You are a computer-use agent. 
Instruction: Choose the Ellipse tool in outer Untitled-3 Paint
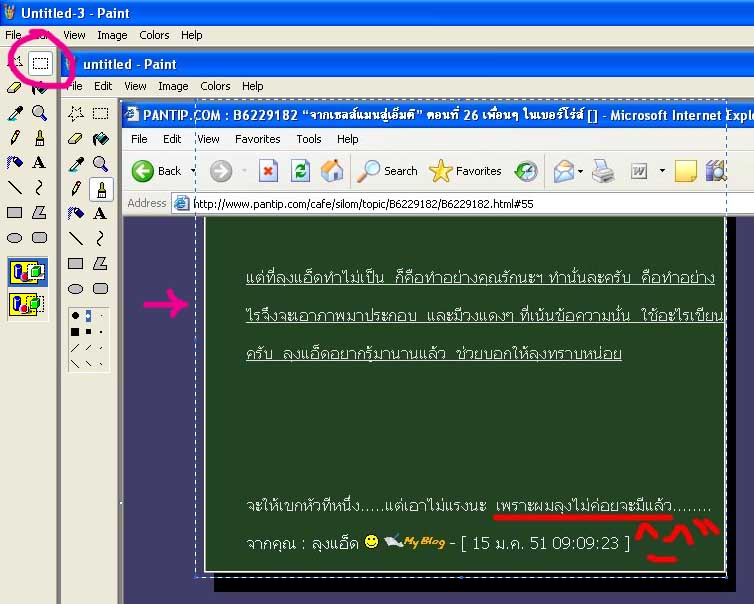pyautogui.click(x=14, y=238)
